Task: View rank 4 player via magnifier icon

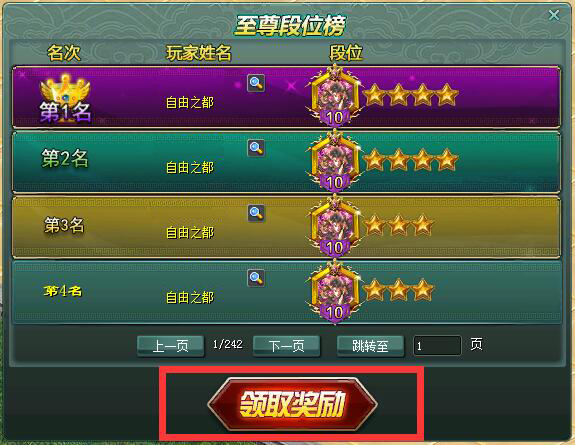Action: click(x=256, y=278)
